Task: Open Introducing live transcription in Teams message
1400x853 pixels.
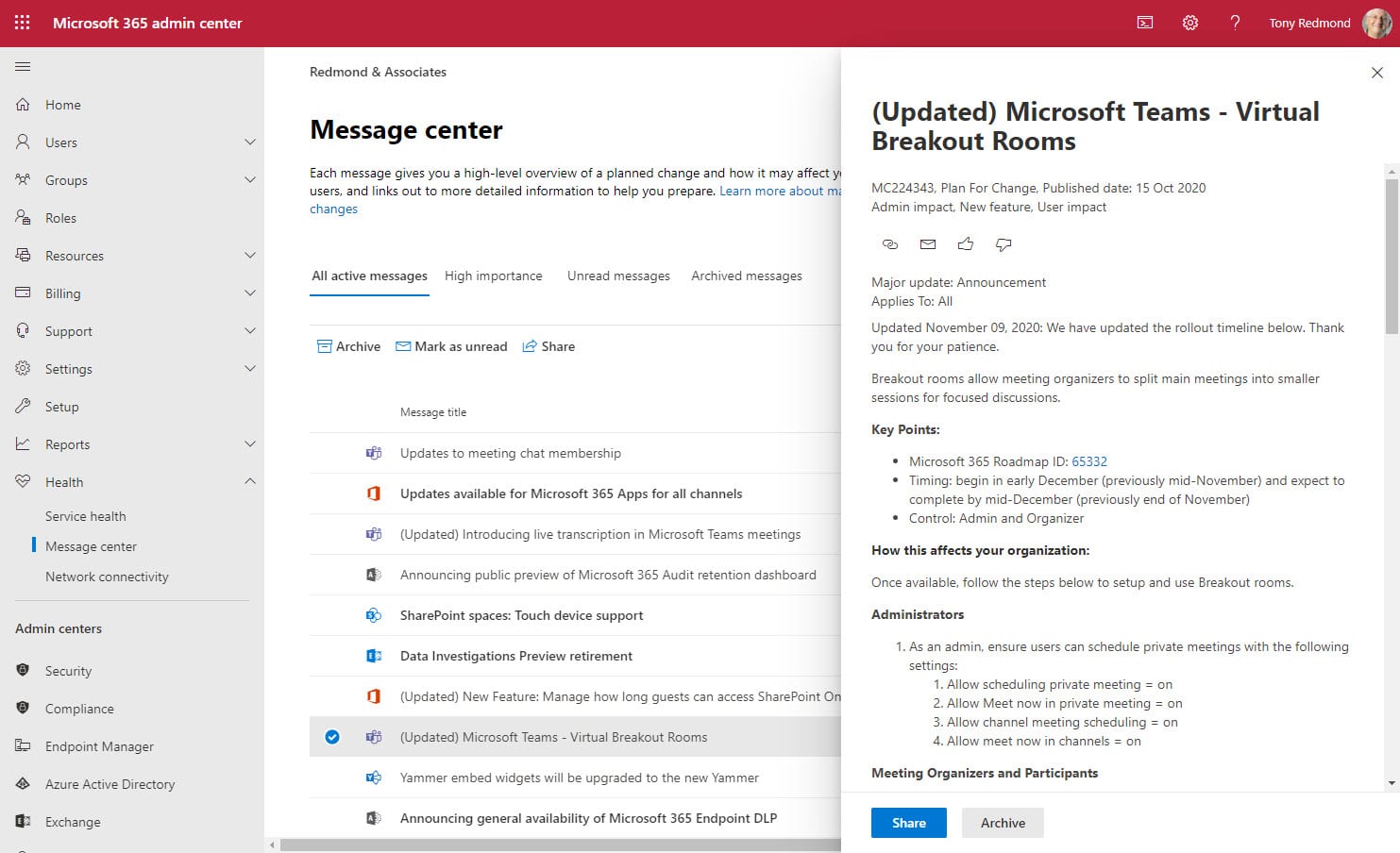Action: pyautogui.click(x=600, y=534)
